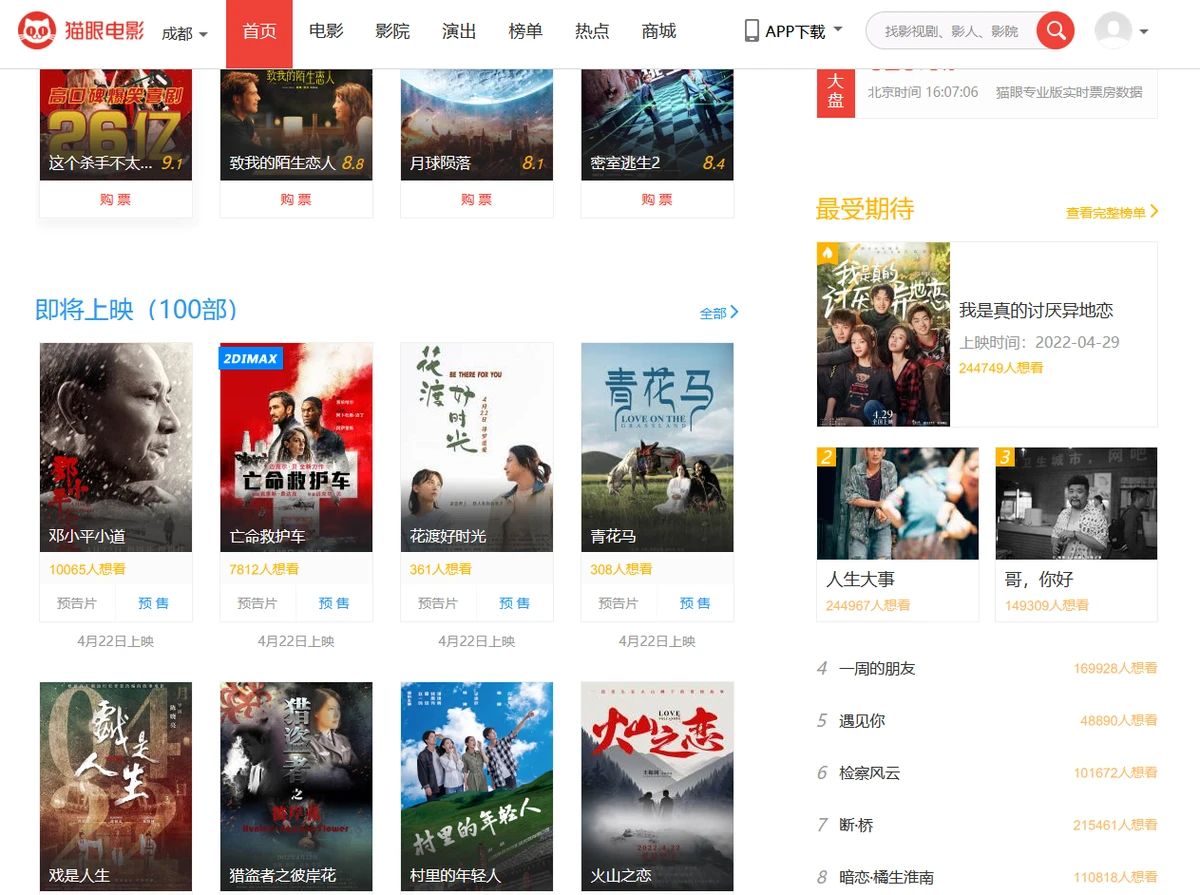This screenshot has width=1200, height=895.
Task: Open the 猫眼专业版实时票房数据 link
Action: tap(1069, 92)
